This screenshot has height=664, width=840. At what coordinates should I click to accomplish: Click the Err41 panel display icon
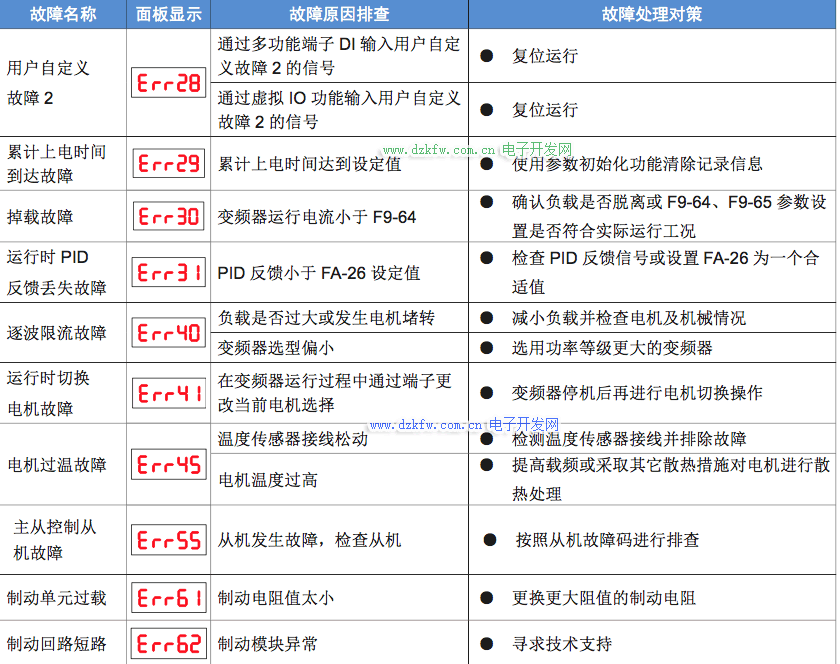click(x=168, y=393)
